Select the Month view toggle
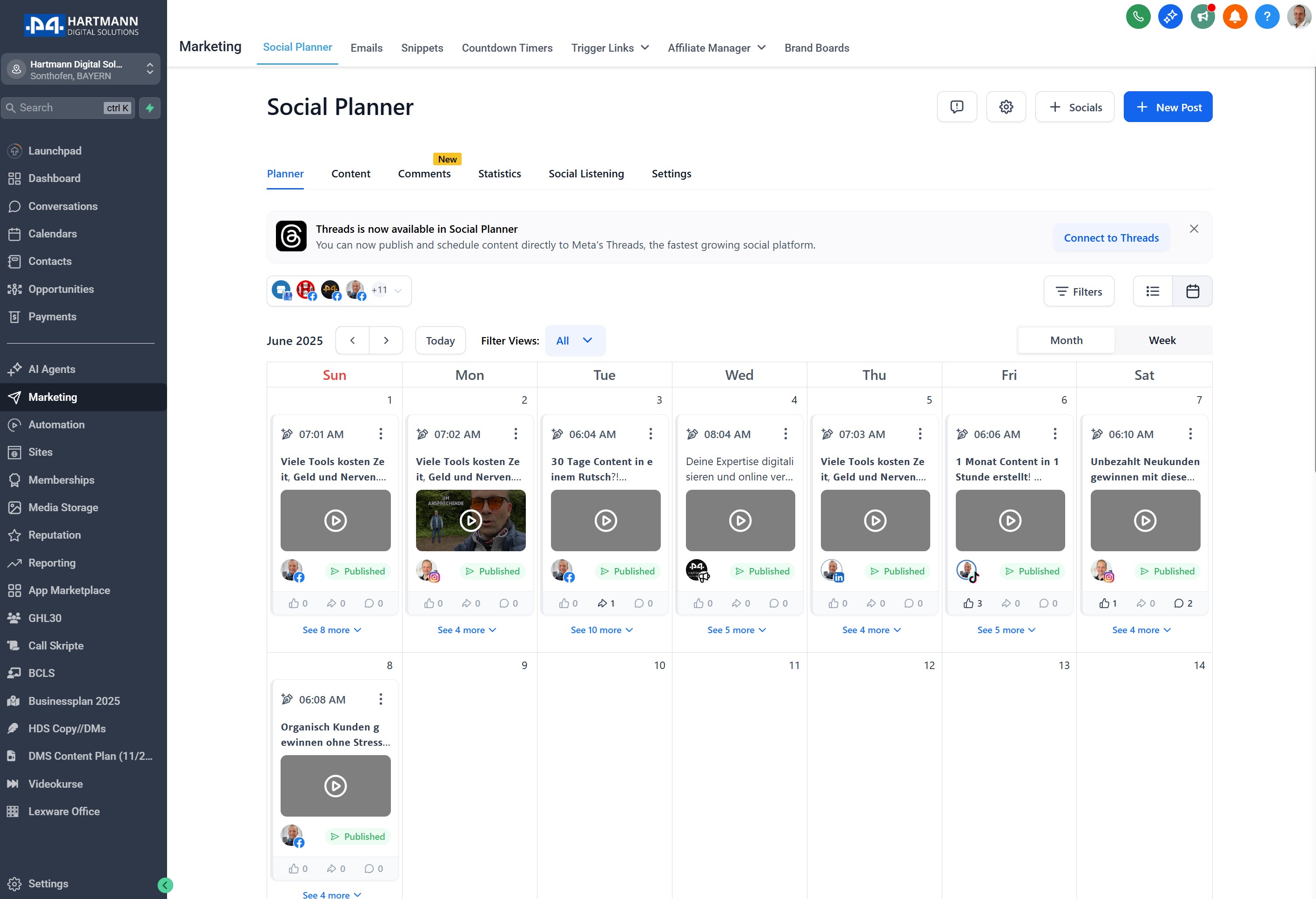 pos(1066,340)
